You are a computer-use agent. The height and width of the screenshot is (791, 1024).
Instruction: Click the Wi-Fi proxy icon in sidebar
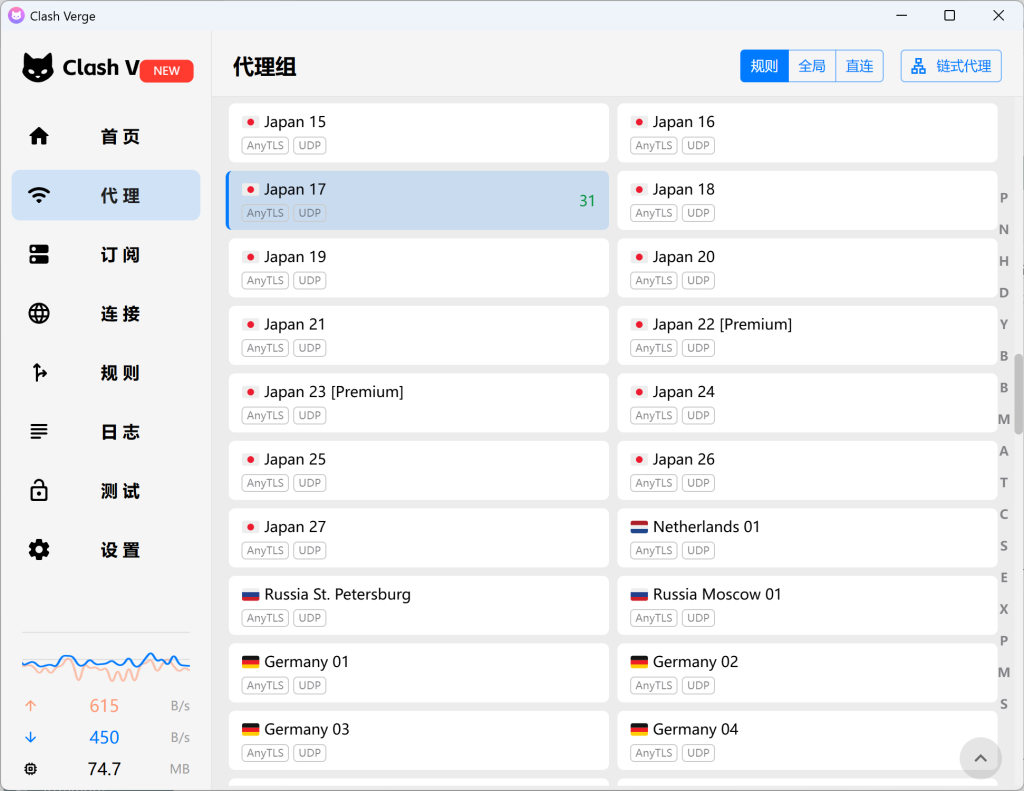tap(39, 195)
